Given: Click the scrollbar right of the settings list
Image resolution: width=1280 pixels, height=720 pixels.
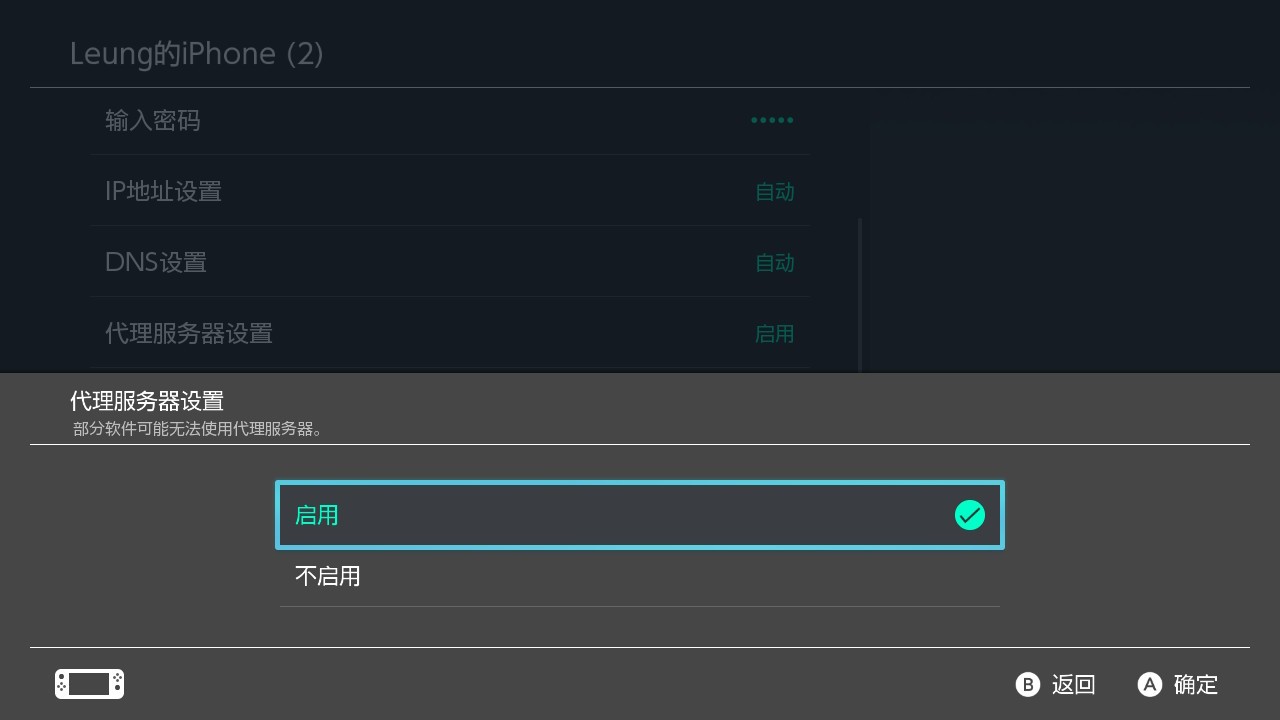Looking at the screenshot, I should point(860,290).
